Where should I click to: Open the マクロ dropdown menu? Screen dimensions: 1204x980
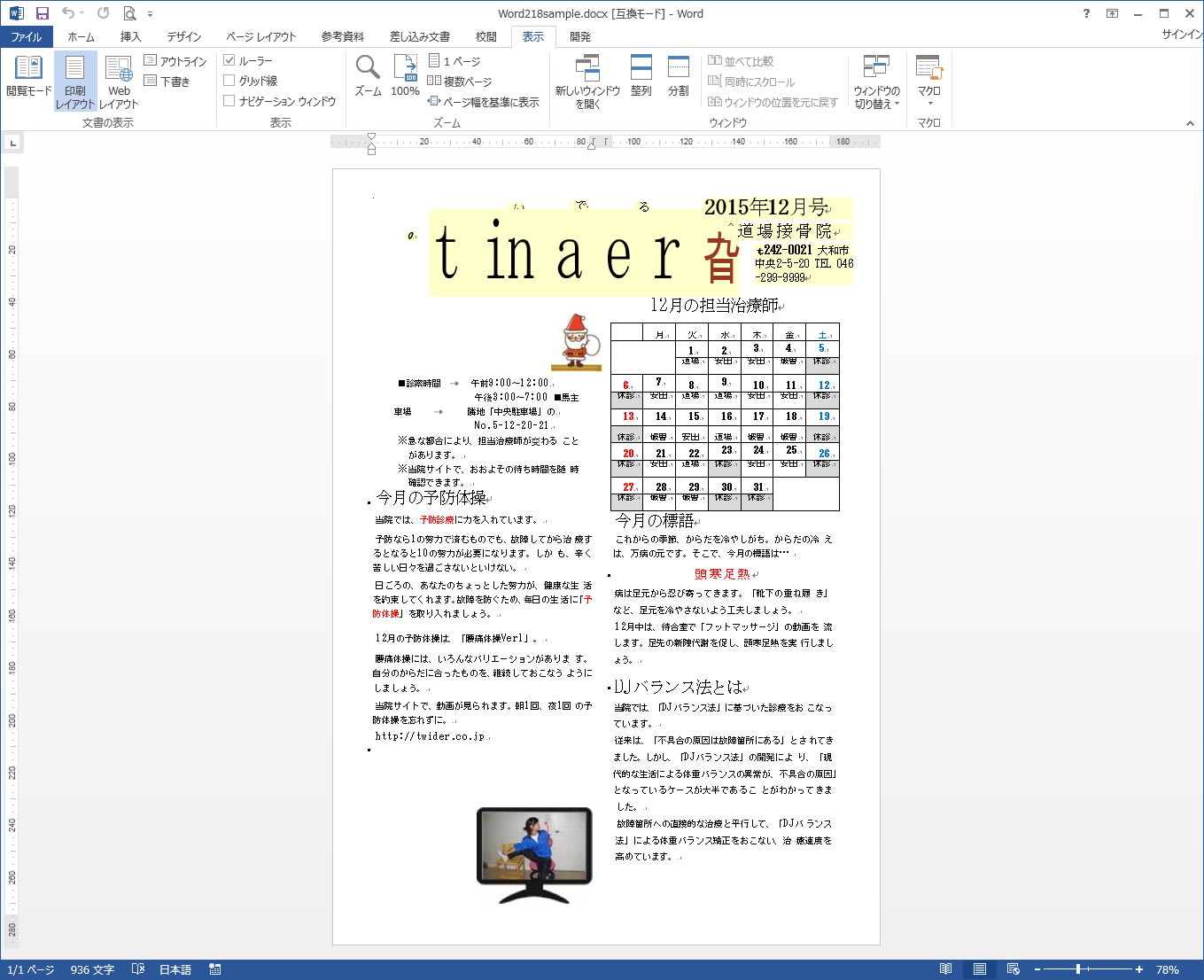point(928,82)
